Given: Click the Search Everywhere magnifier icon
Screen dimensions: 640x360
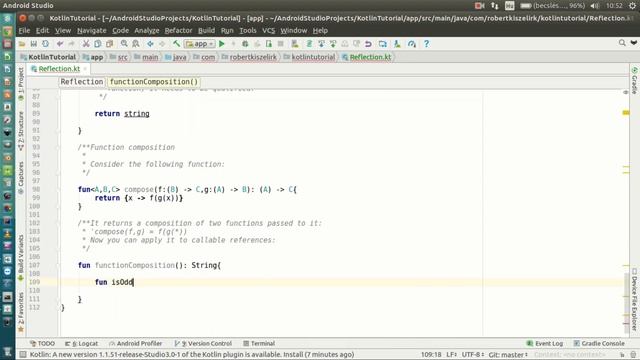Looking at the screenshot, I should point(622,43).
